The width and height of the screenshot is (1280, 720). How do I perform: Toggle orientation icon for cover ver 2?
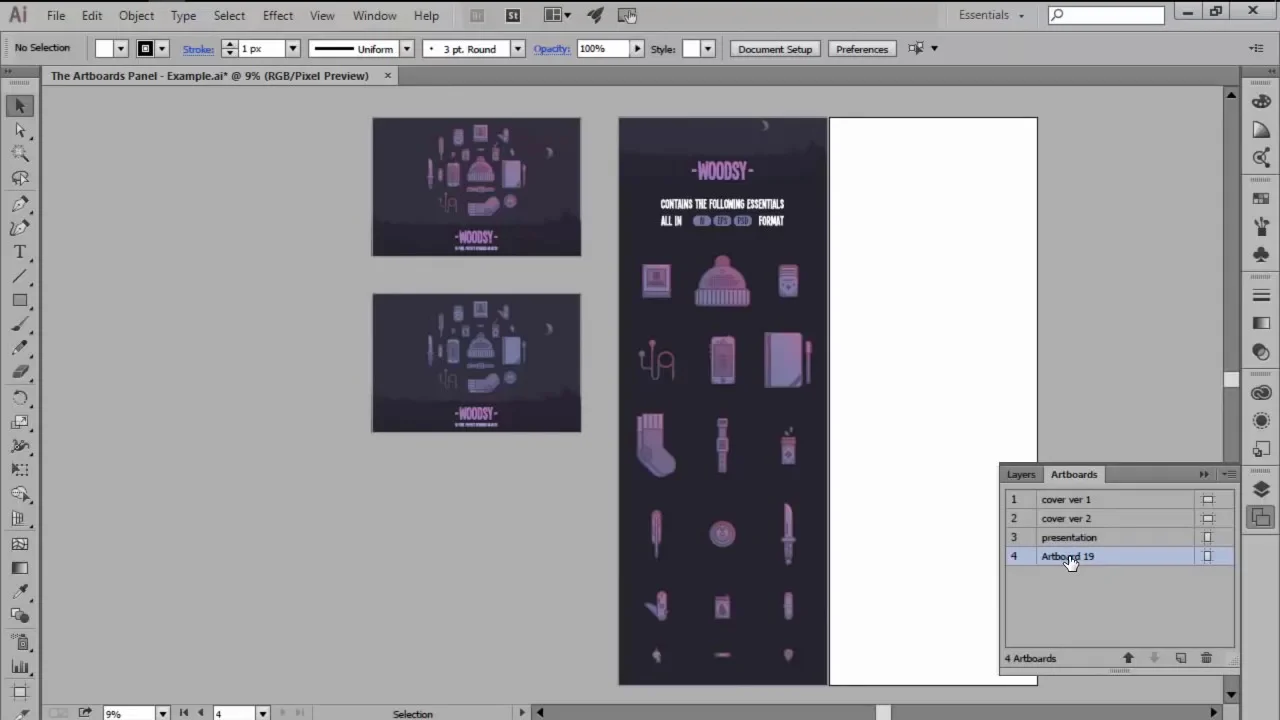(1207, 519)
